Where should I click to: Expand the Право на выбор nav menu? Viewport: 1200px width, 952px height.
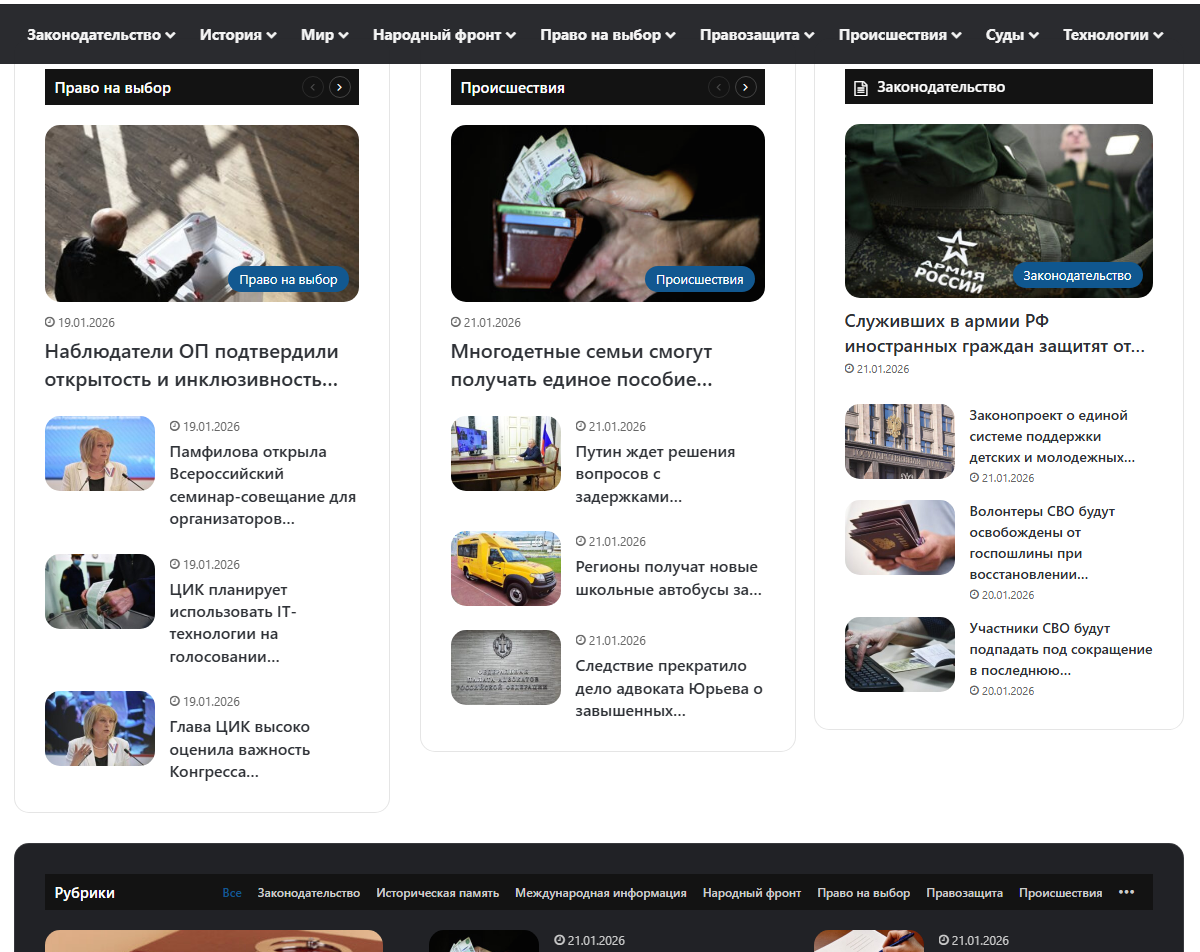point(608,35)
